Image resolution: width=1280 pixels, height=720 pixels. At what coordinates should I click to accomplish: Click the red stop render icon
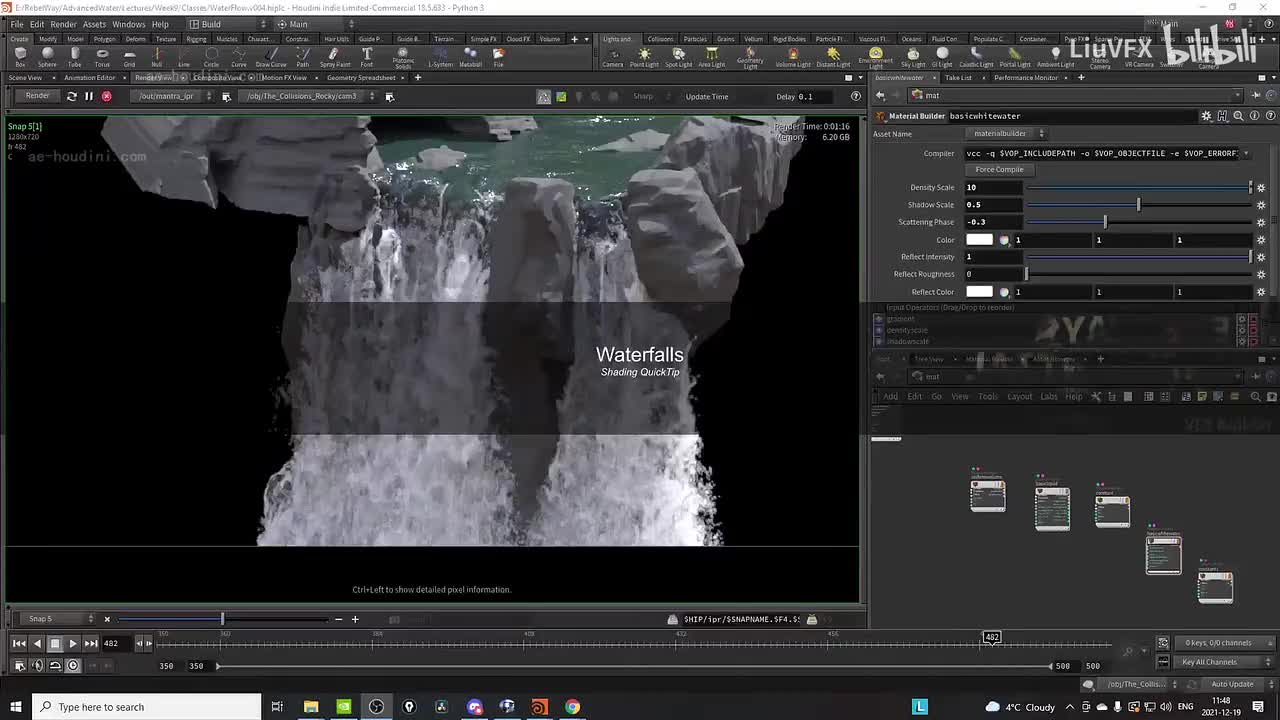coord(106,96)
